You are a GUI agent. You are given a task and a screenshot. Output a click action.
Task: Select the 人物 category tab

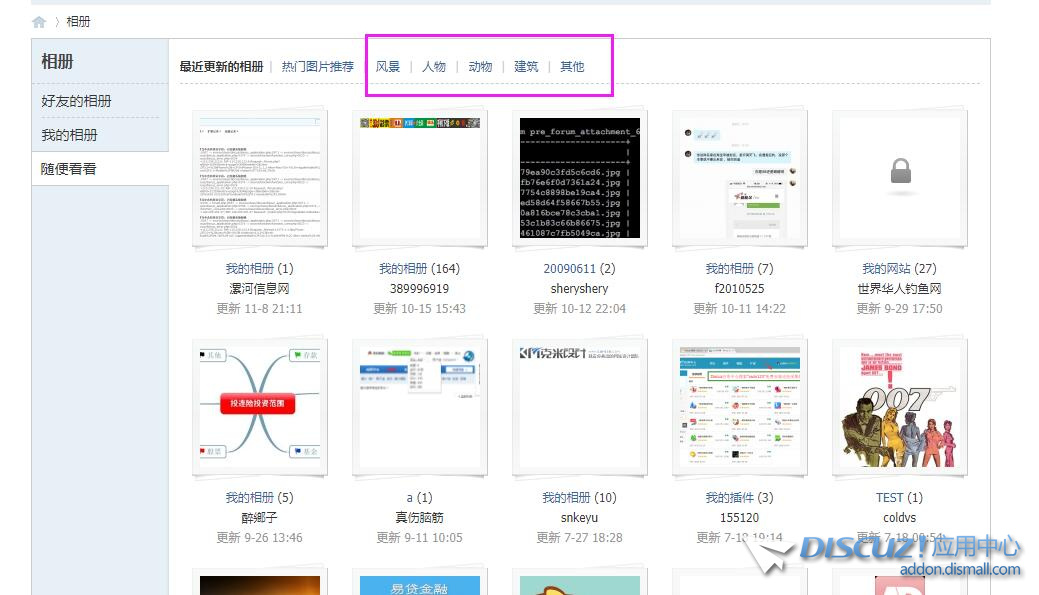point(434,67)
